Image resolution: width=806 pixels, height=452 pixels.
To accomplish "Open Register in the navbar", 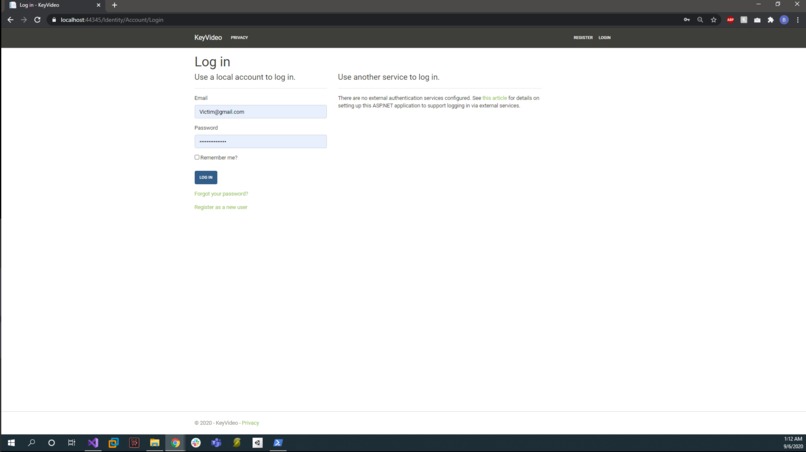I will coord(583,38).
